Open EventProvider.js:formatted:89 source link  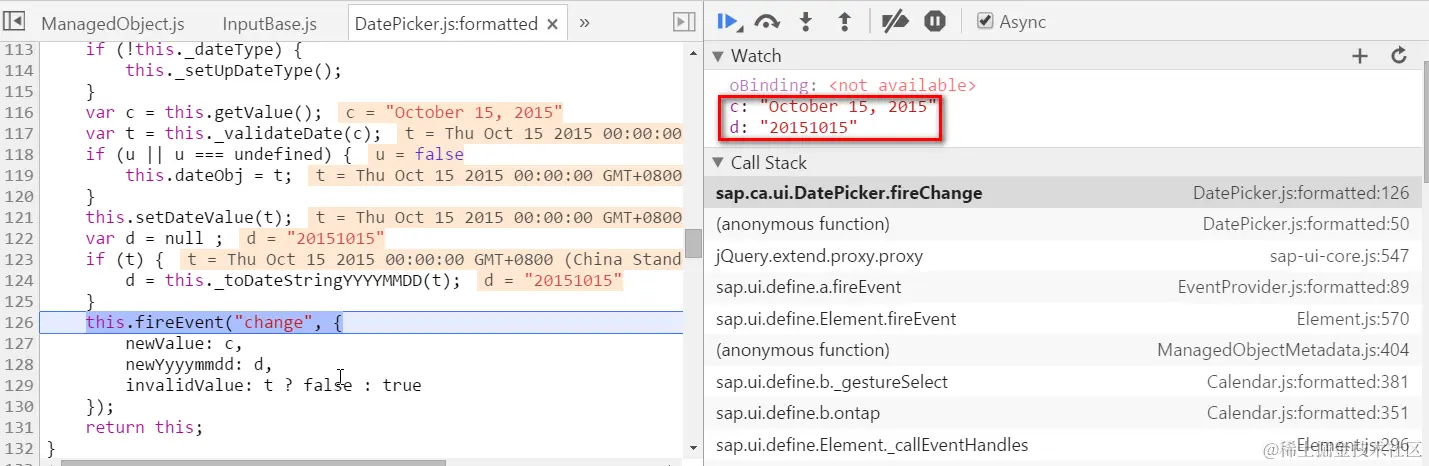(x=1294, y=287)
